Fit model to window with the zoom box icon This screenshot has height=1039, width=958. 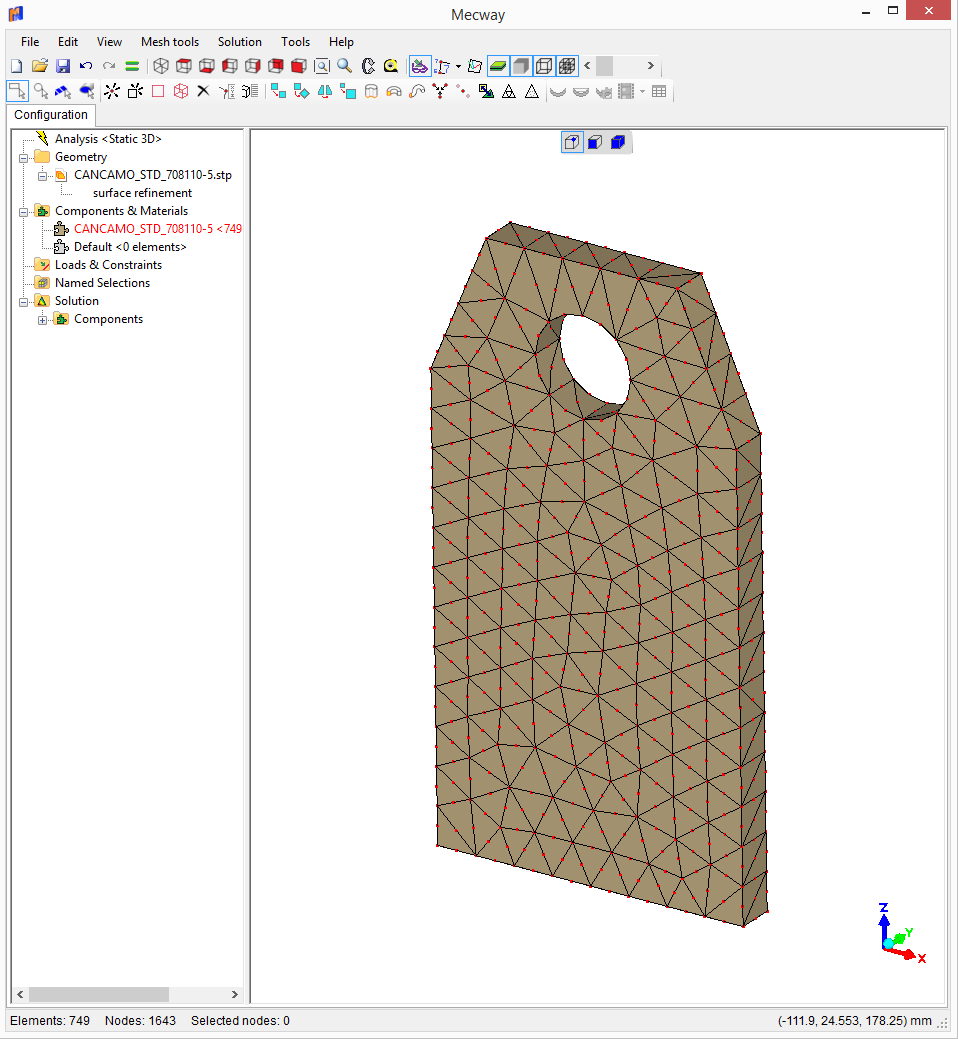click(x=322, y=66)
